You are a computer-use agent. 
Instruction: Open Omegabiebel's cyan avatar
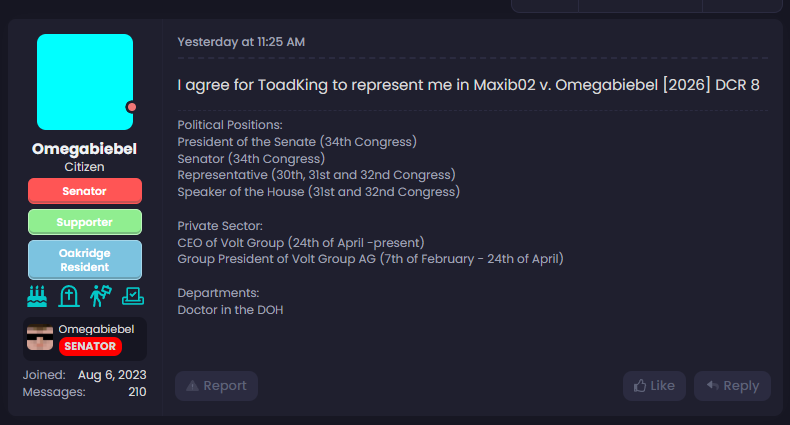point(85,82)
